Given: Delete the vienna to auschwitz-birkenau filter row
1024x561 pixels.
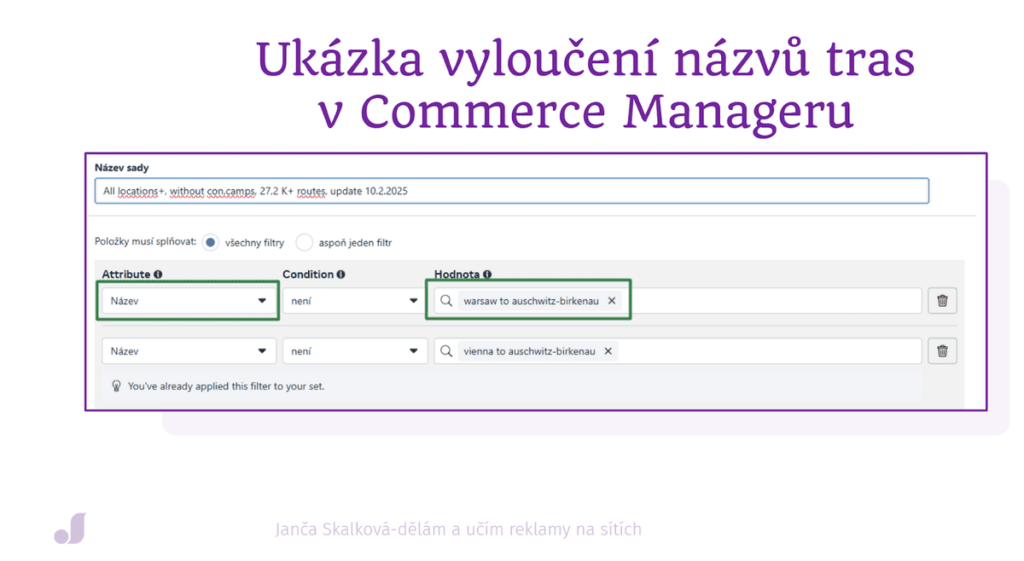Looking at the screenshot, I should (x=942, y=351).
